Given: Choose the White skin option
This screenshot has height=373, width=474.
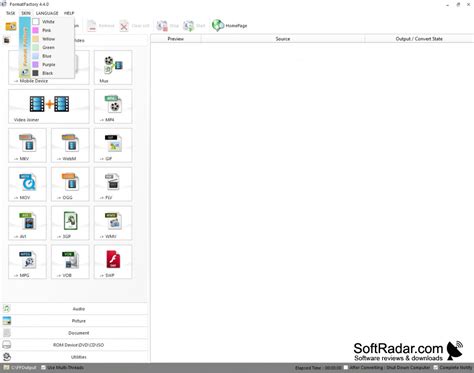Looking at the screenshot, I should click(x=52, y=22).
